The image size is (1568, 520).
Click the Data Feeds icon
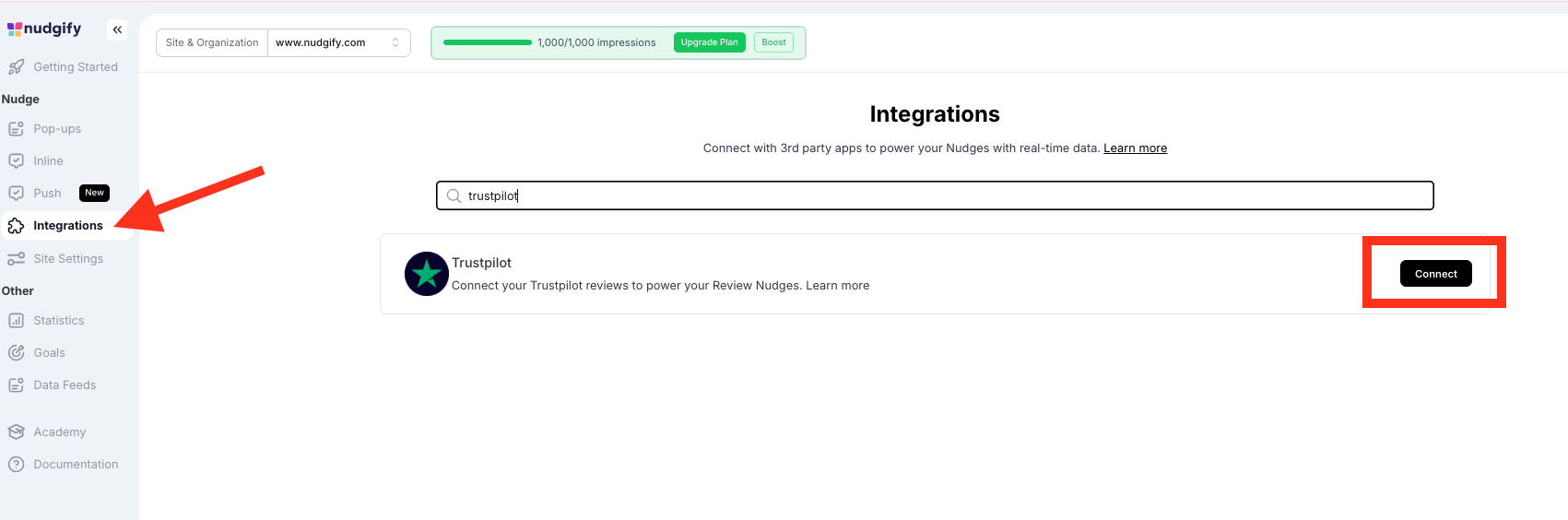[16, 384]
